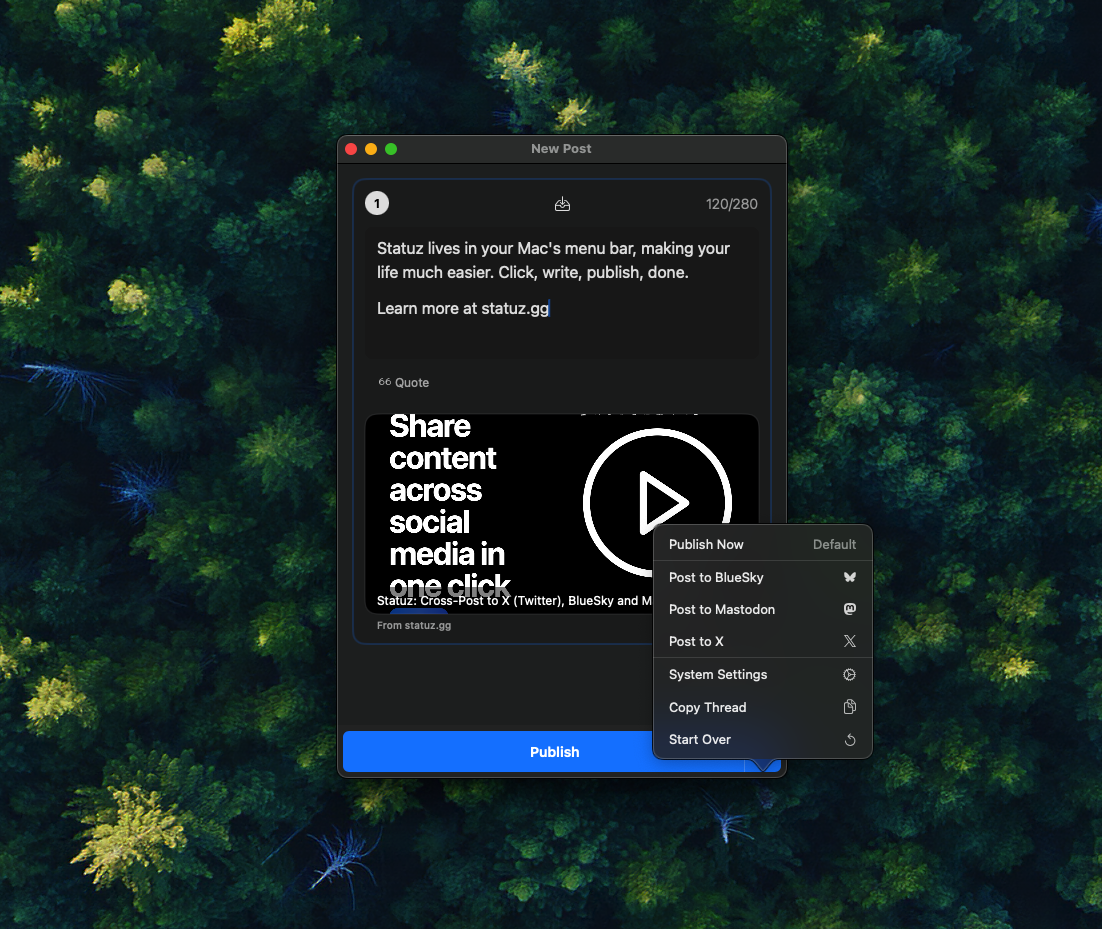Click the gear icon beside System Settings

849,674
